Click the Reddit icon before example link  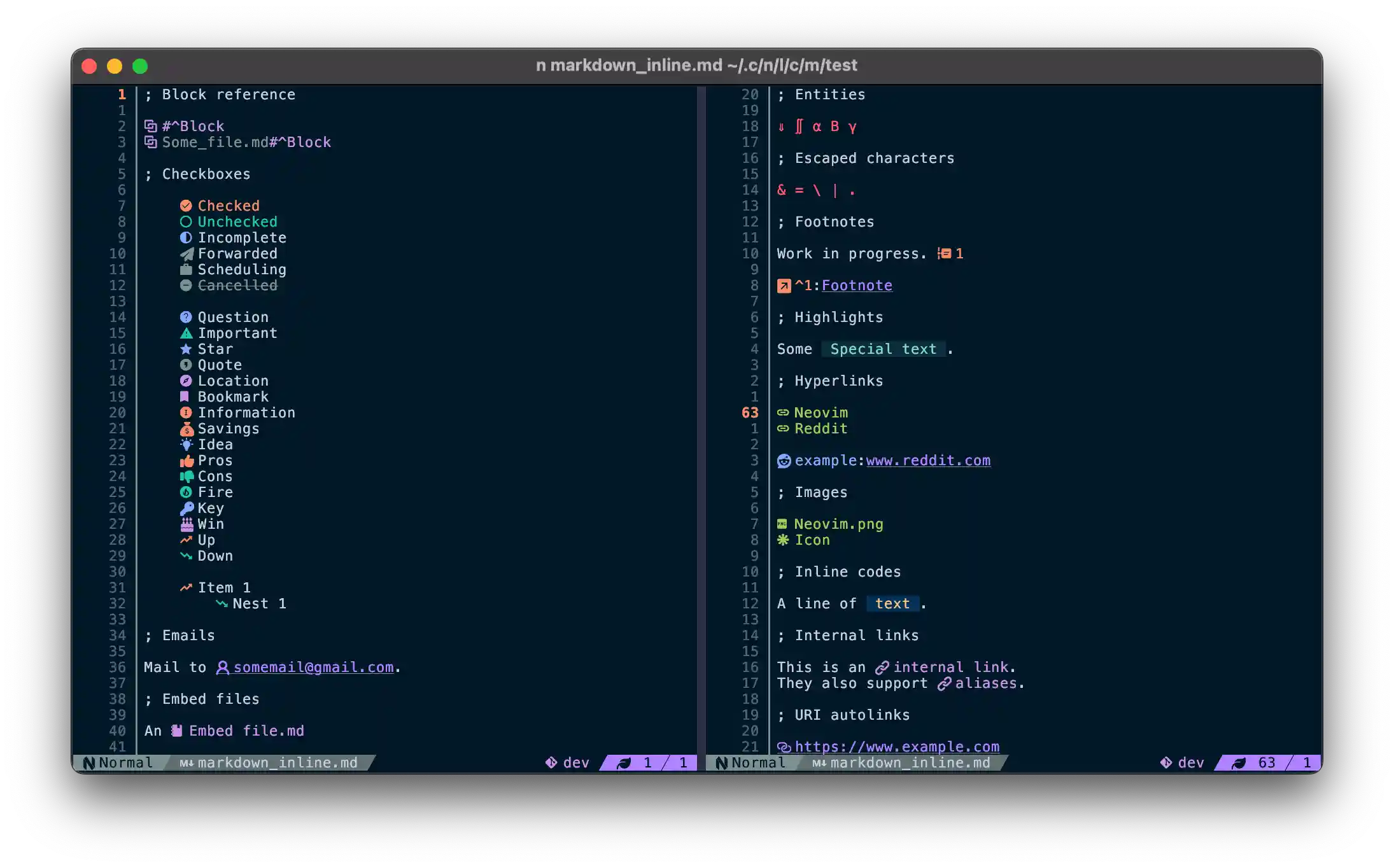784,460
